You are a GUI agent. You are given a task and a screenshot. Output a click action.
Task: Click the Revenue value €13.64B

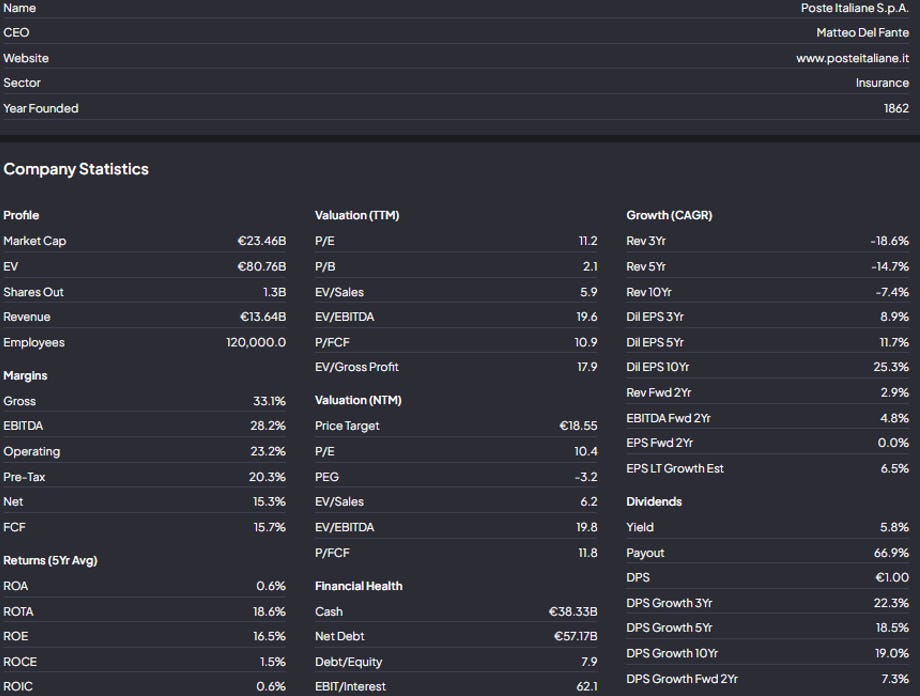point(263,317)
